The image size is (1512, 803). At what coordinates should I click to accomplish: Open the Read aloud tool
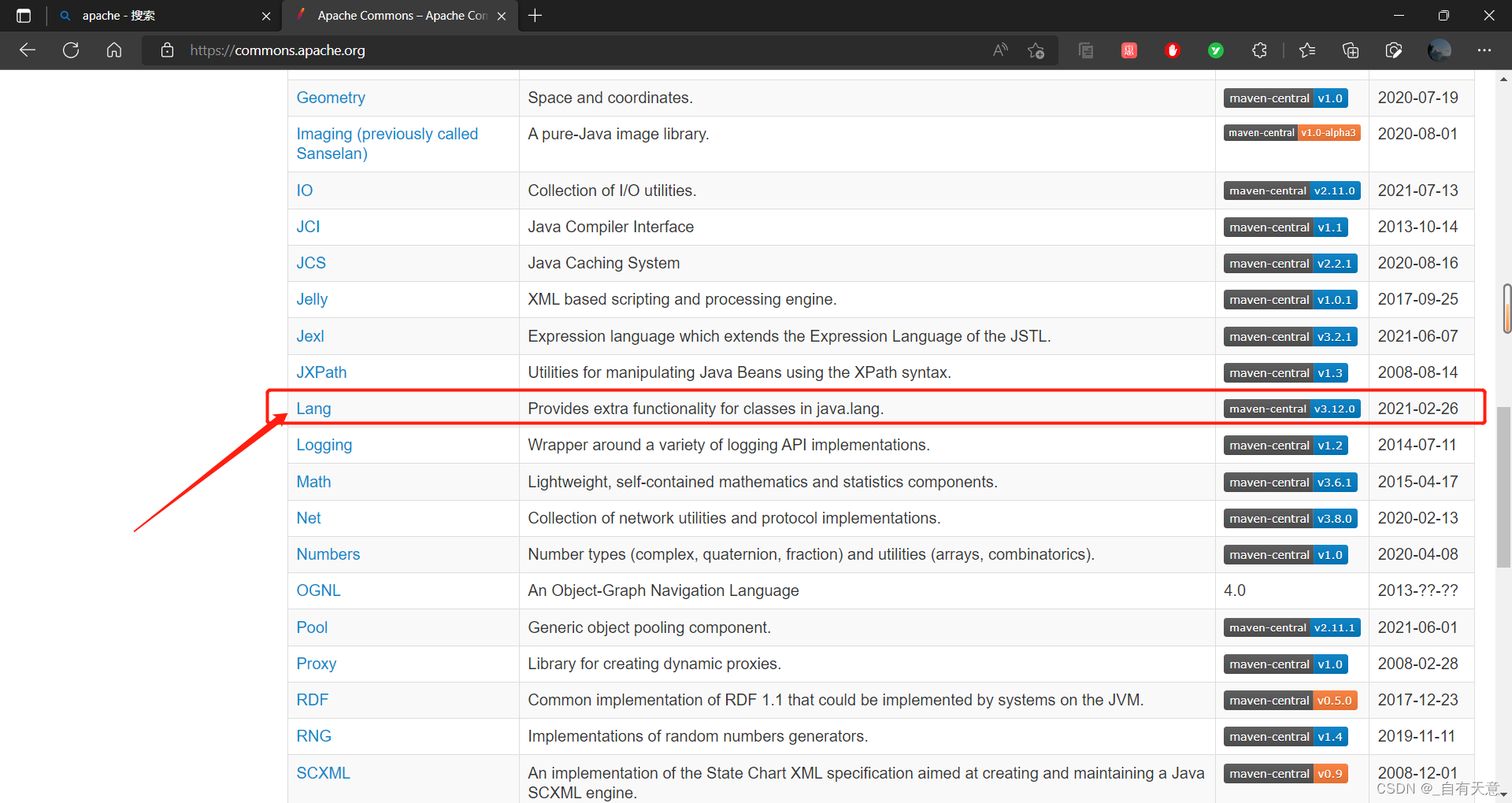tap(1000, 50)
